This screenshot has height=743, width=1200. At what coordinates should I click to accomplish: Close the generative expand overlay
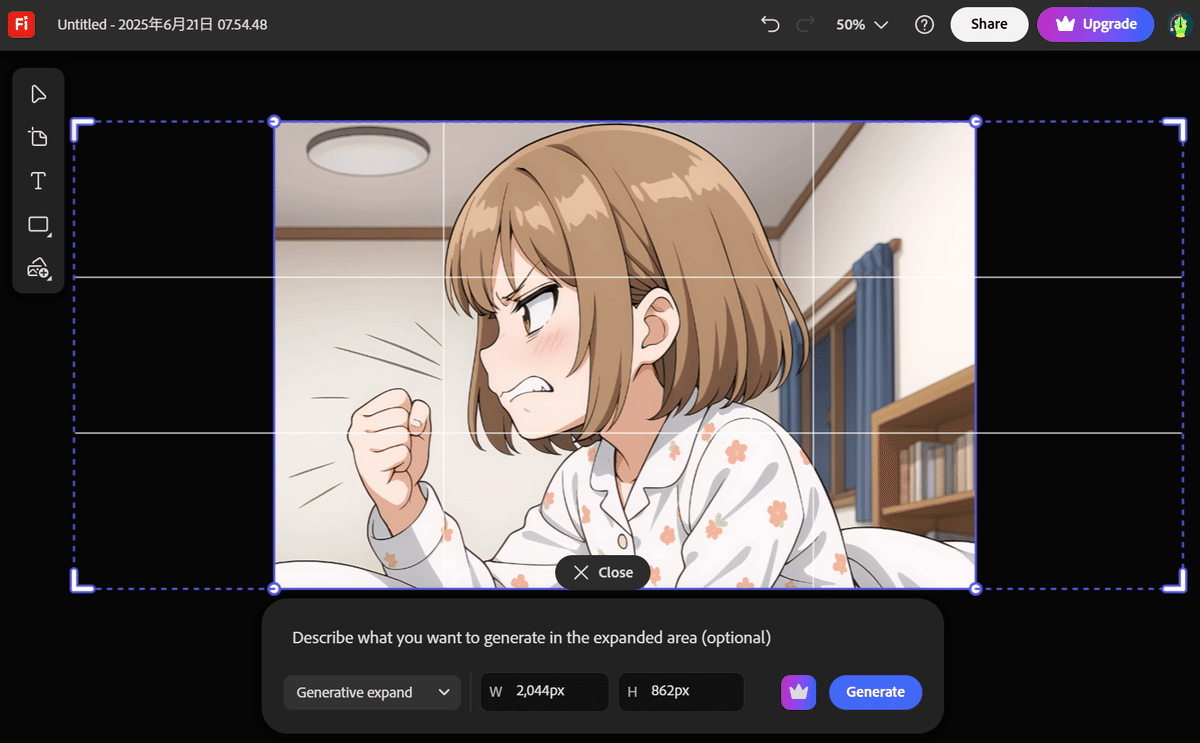602,572
